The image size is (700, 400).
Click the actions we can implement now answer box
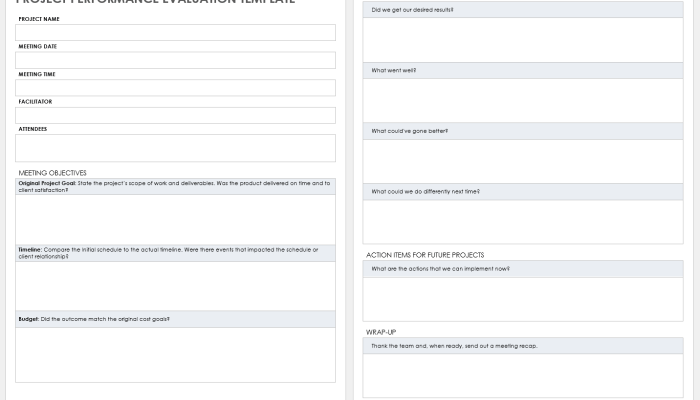coord(523,299)
